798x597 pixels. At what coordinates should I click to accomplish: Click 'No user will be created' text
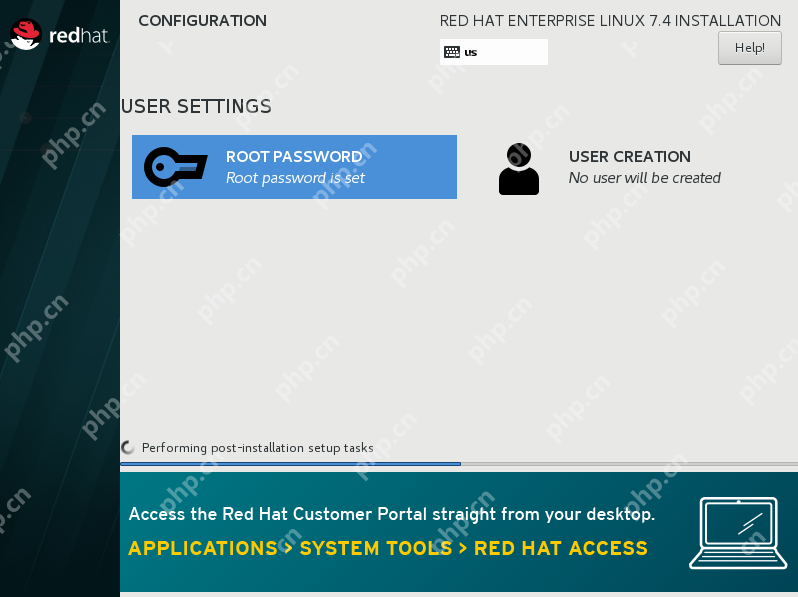point(644,178)
